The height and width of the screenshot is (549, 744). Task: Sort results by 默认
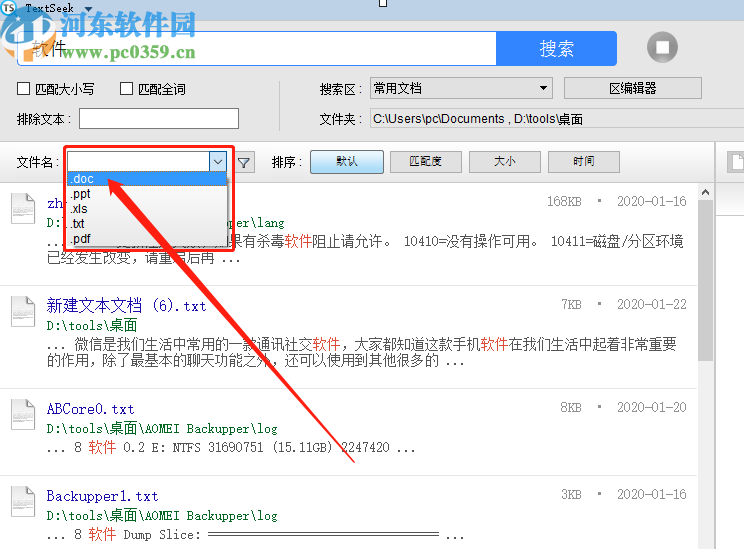[347, 162]
